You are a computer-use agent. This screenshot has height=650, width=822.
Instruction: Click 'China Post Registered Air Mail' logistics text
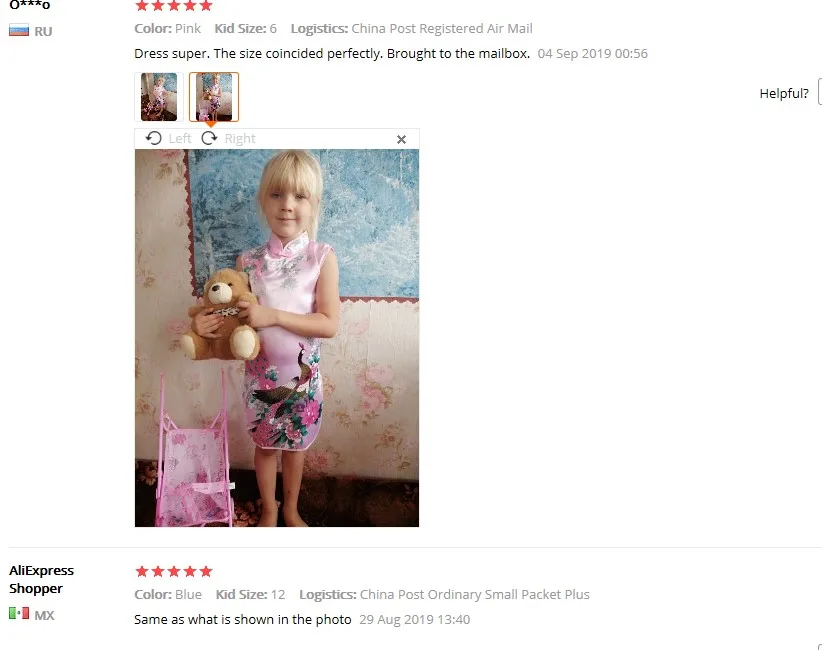tap(442, 29)
